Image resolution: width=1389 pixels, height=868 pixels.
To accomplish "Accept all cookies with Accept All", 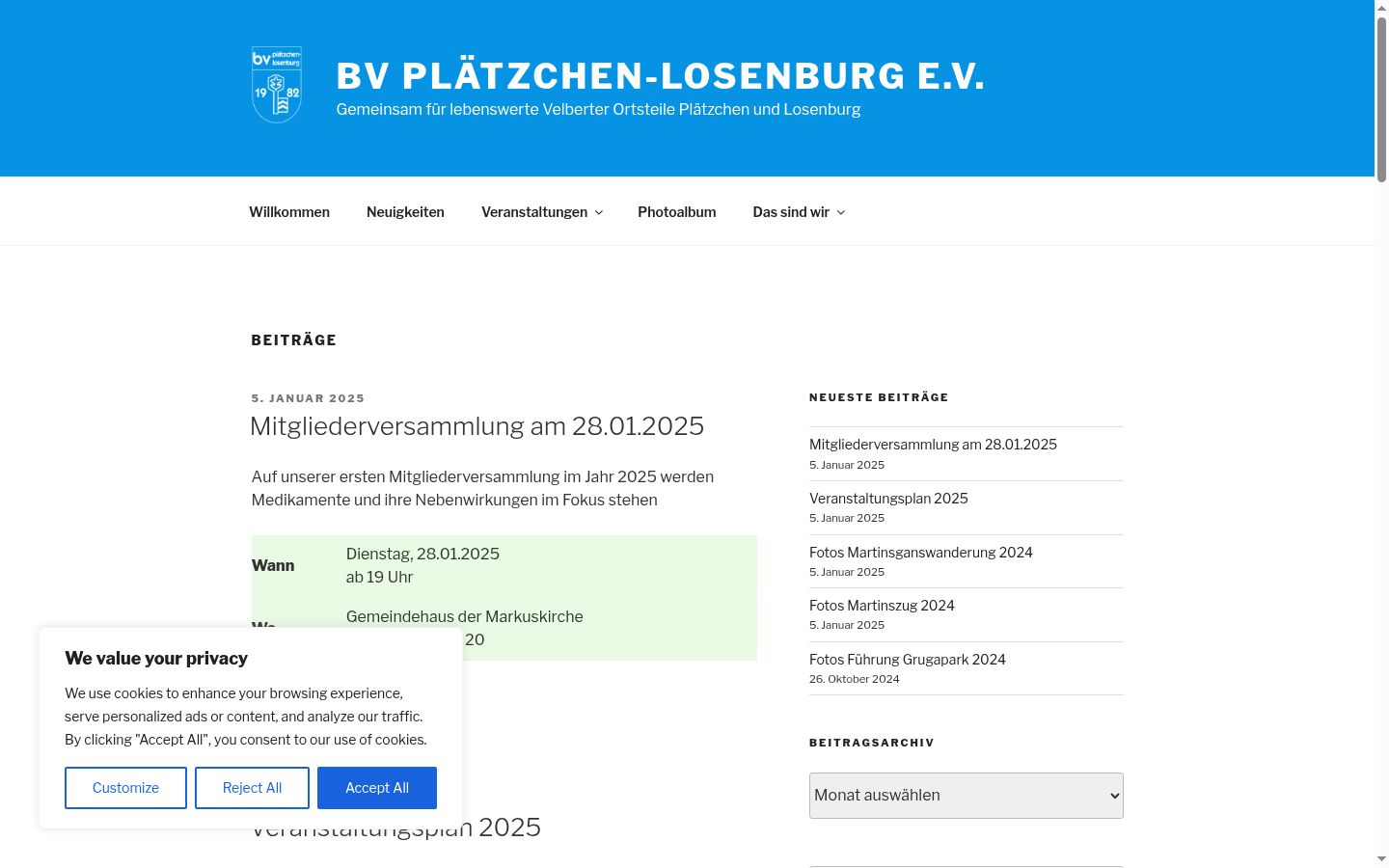I will point(377,788).
